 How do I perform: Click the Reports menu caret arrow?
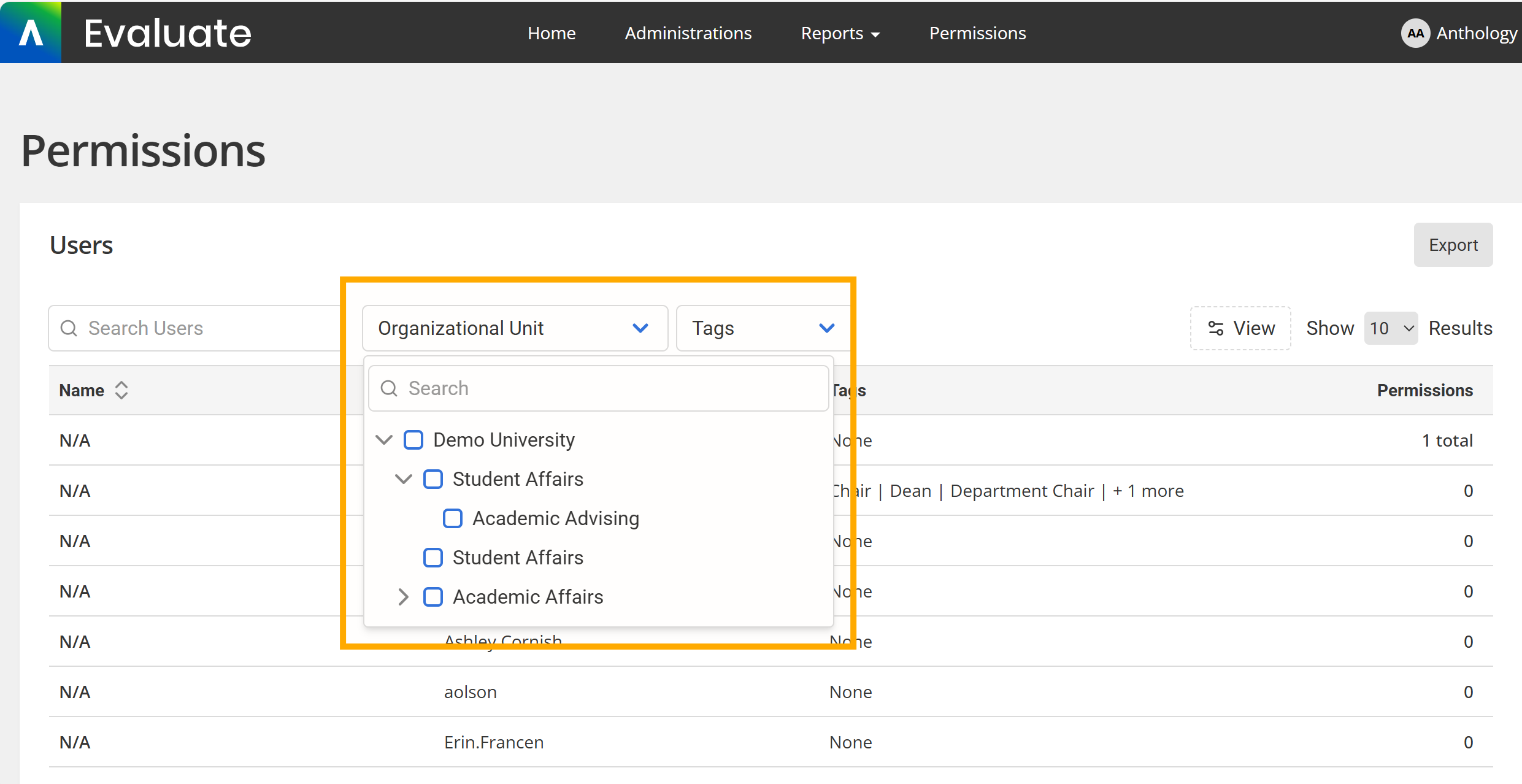876,35
